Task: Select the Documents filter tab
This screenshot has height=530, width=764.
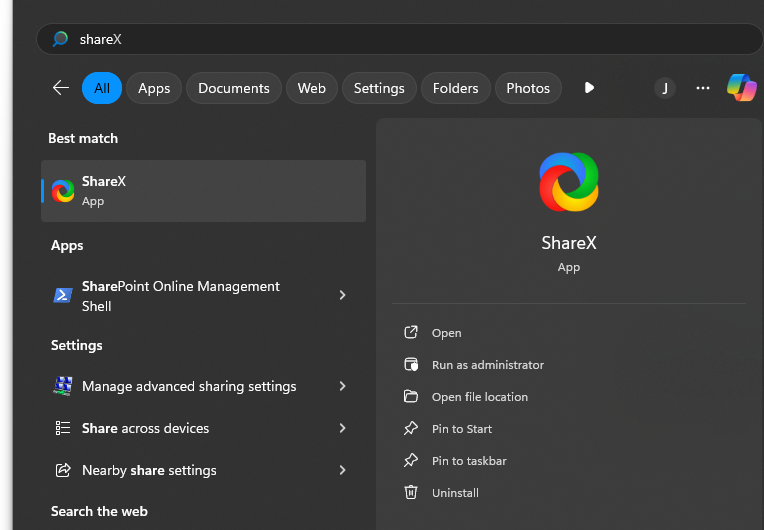Action: (x=233, y=88)
